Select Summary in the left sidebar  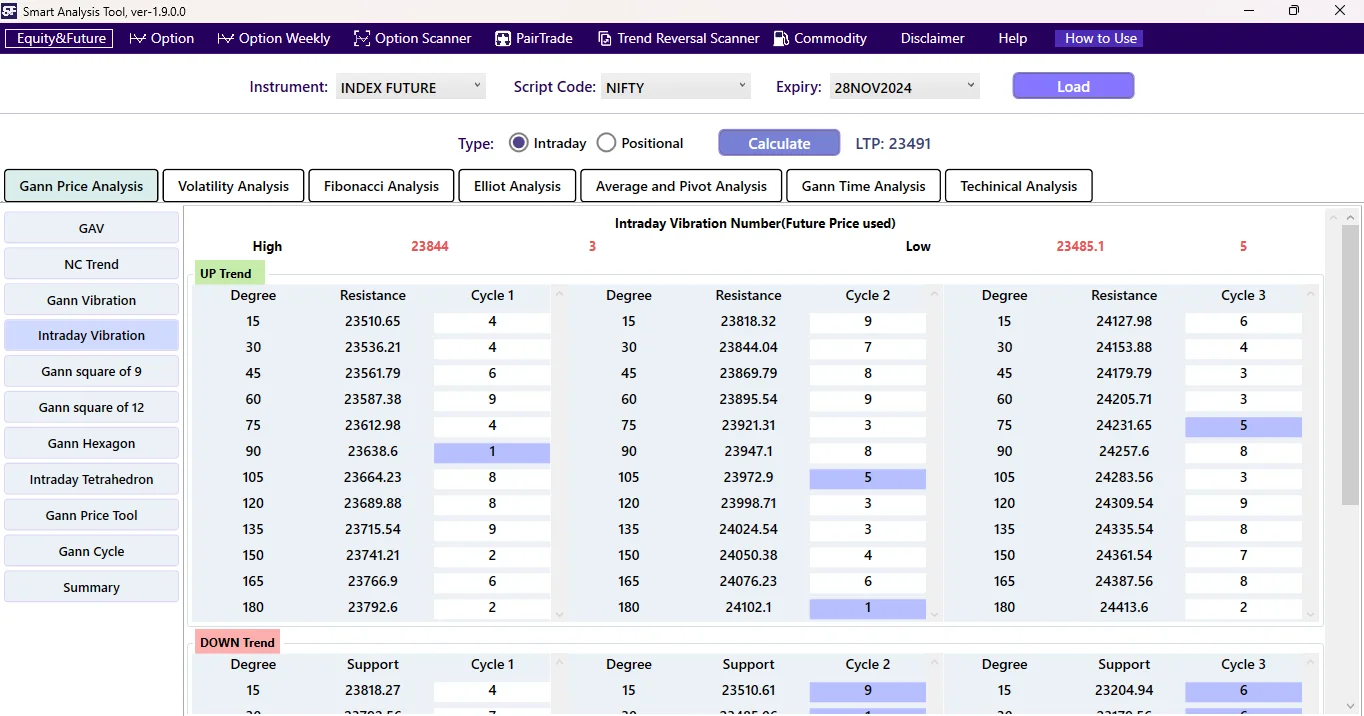tap(91, 587)
